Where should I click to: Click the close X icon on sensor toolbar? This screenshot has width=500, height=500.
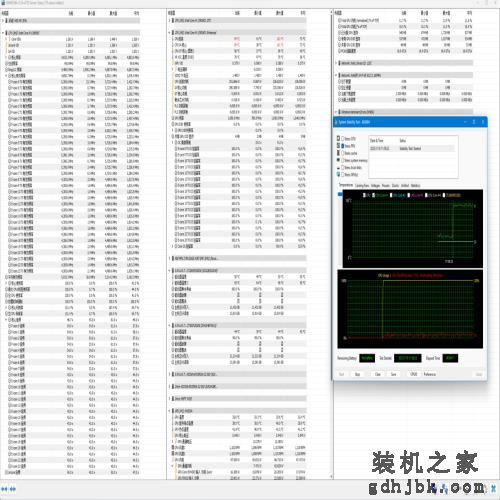[493, 489]
